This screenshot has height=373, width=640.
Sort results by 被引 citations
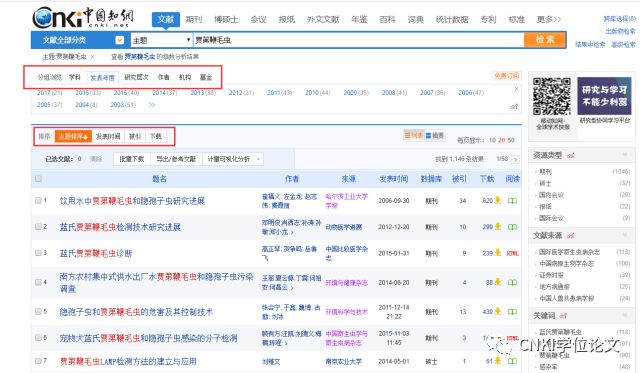click(x=135, y=136)
